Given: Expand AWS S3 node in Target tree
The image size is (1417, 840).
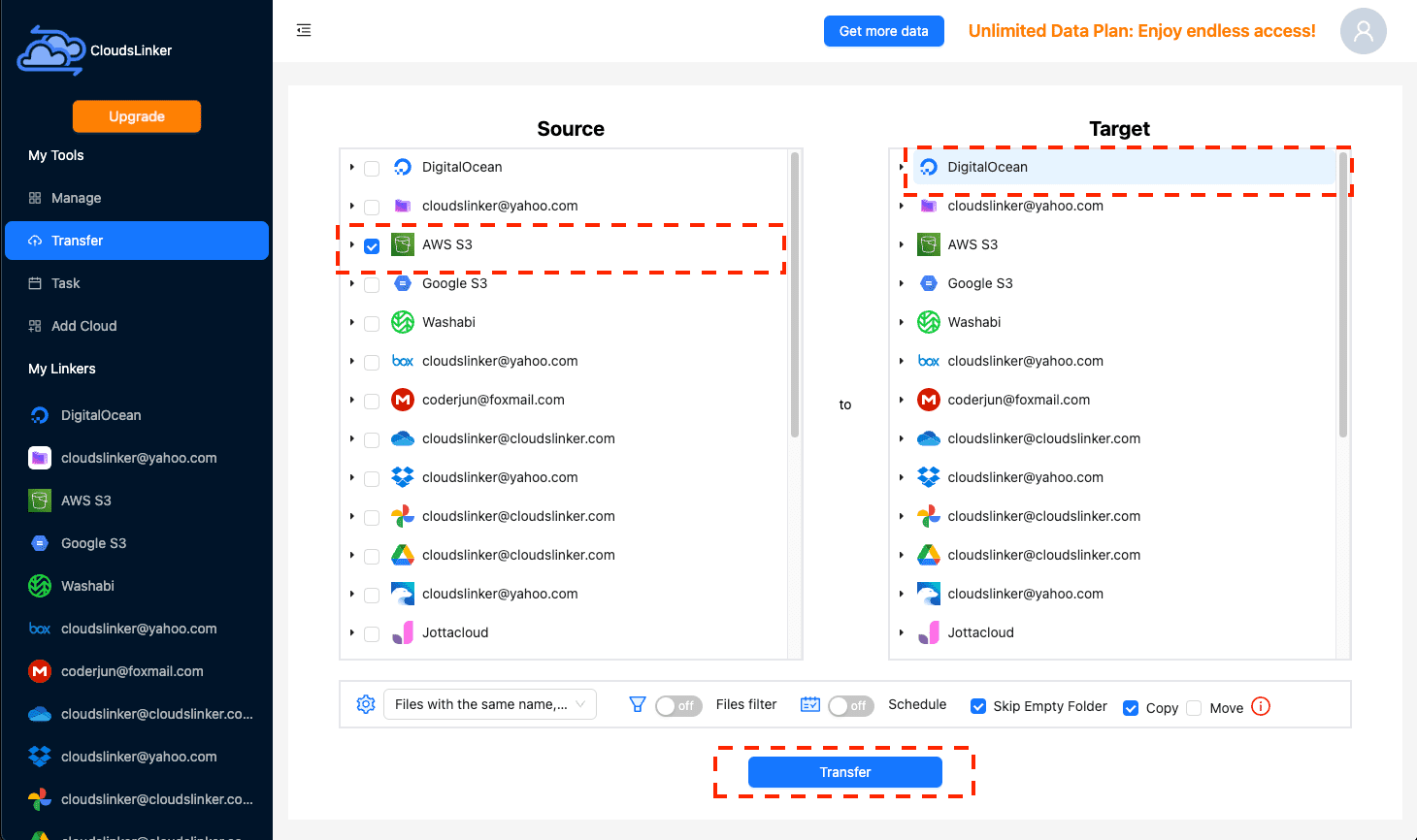Looking at the screenshot, I should [x=902, y=244].
